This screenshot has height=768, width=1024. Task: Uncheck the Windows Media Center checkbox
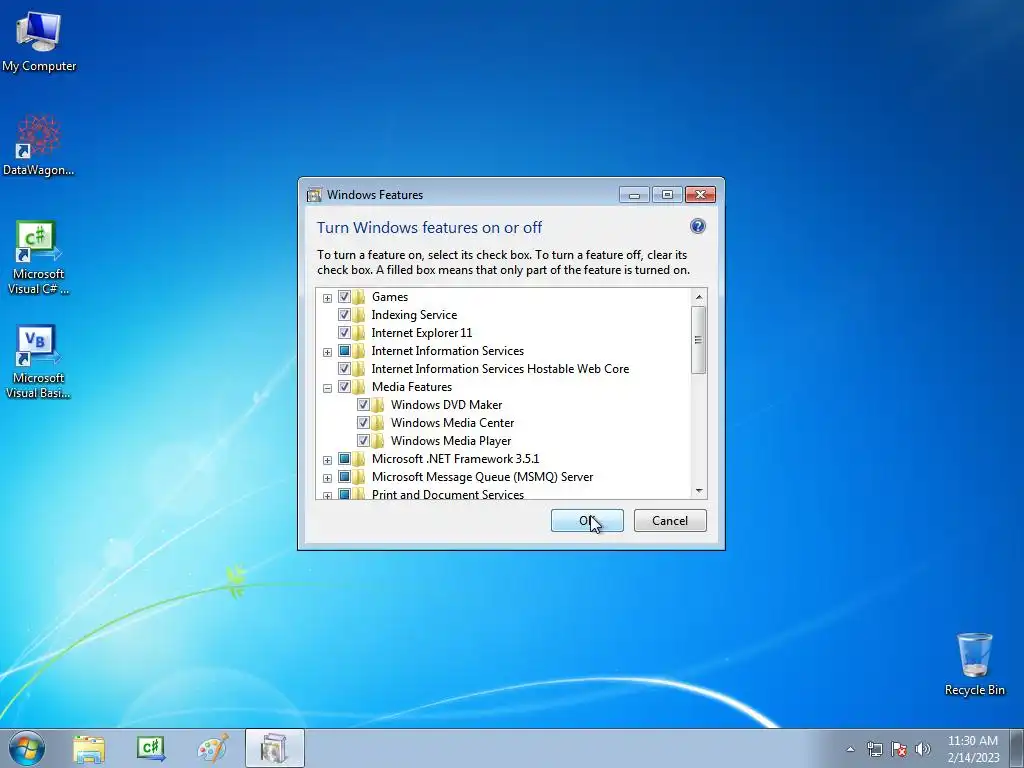coord(363,423)
